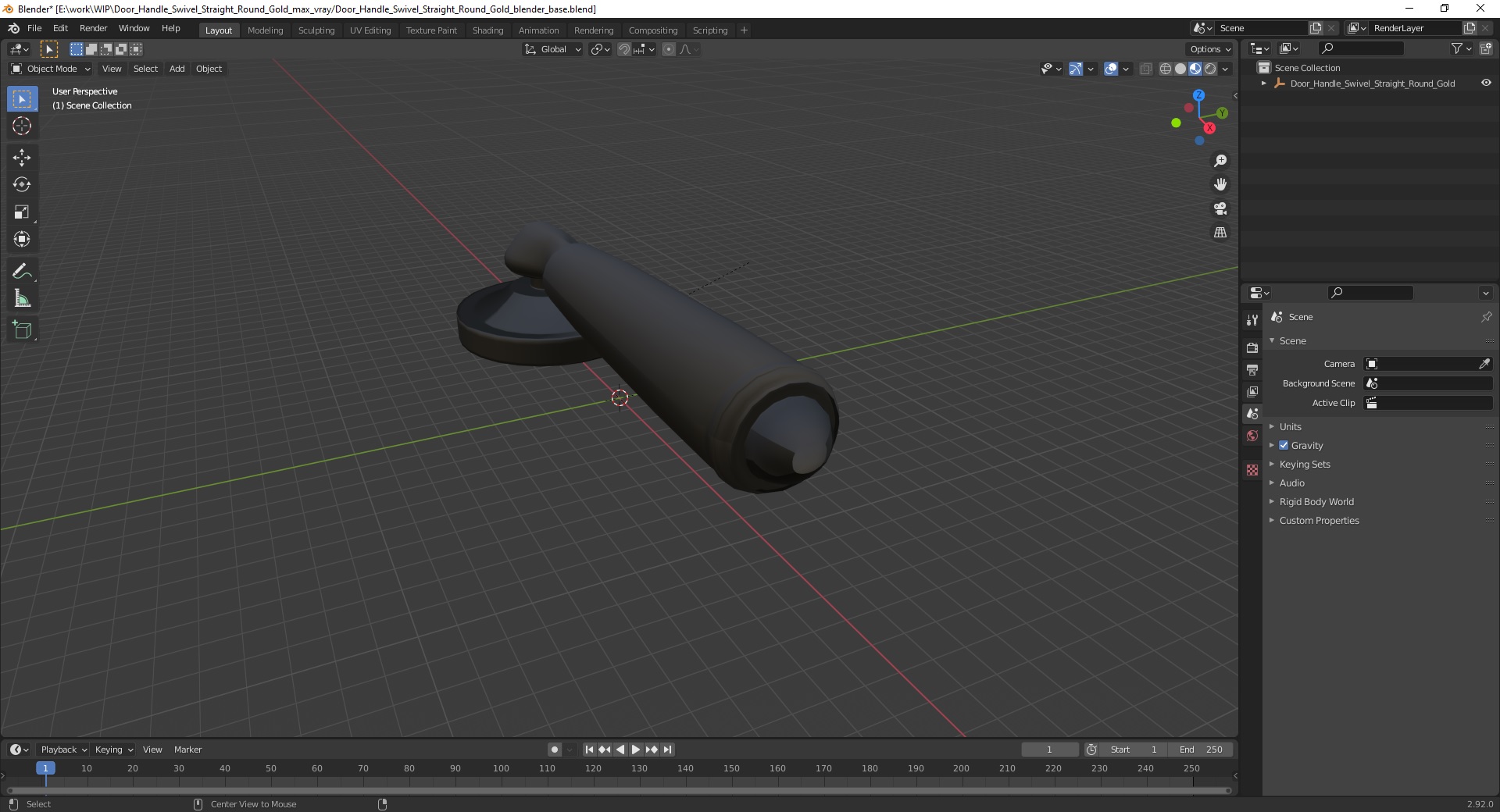This screenshot has width=1500, height=812.
Task: Choose the Rotate tool
Action: (x=22, y=185)
